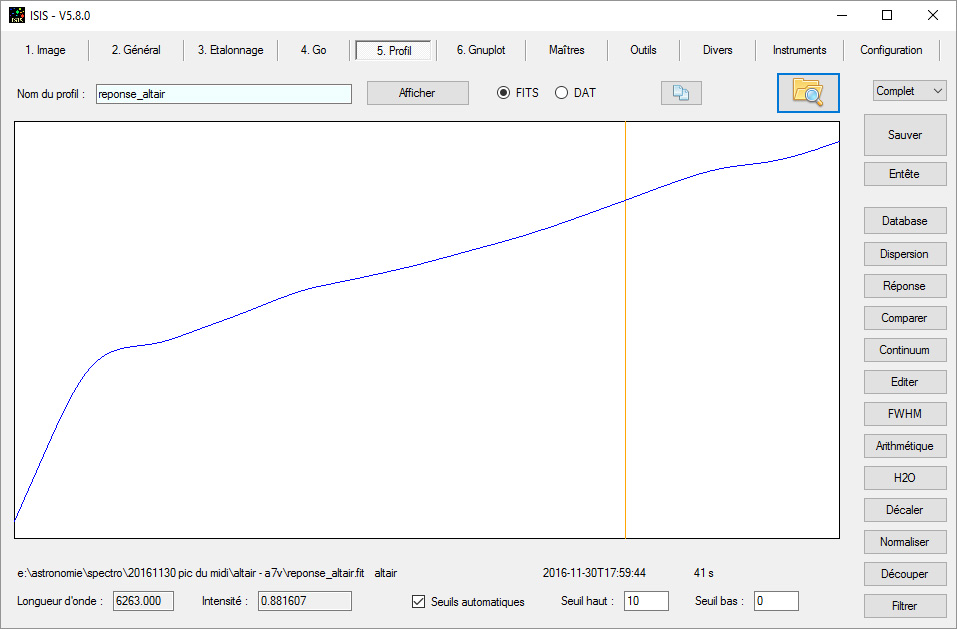957x629 pixels.
Task: Click the Filtrer button
Action: coord(905,606)
